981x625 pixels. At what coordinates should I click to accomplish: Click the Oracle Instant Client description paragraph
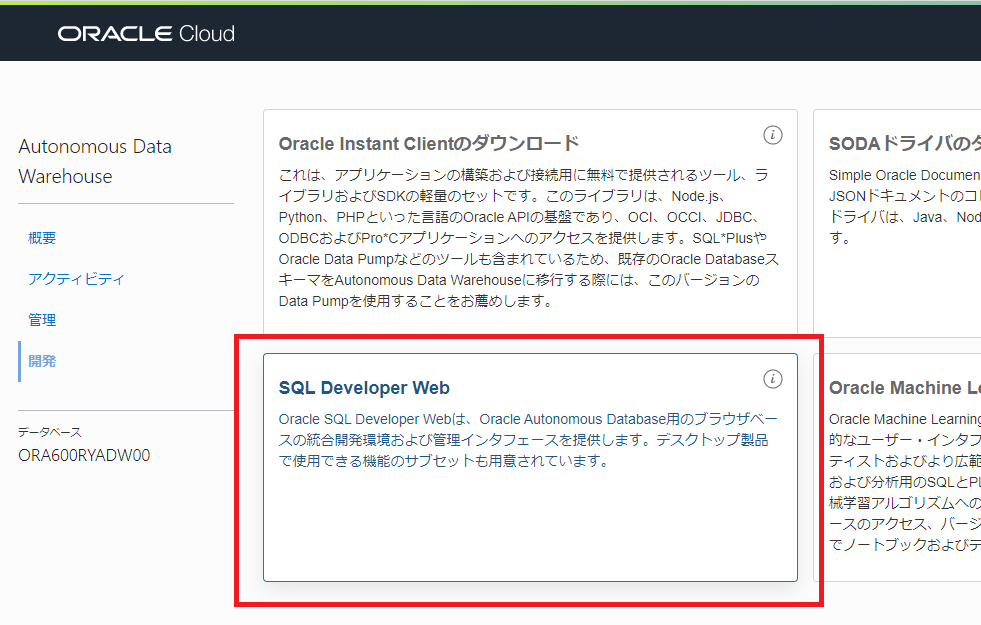click(x=529, y=238)
